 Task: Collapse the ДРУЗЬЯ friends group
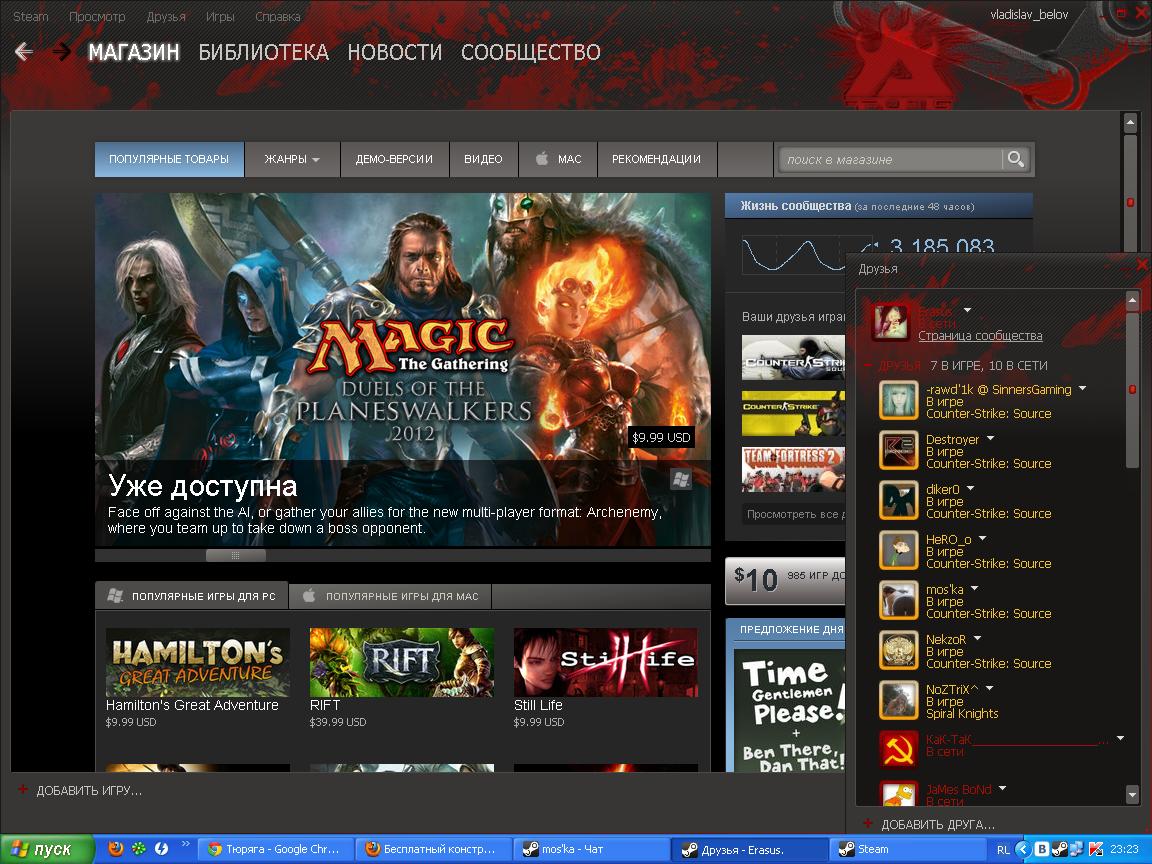[868, 365]
